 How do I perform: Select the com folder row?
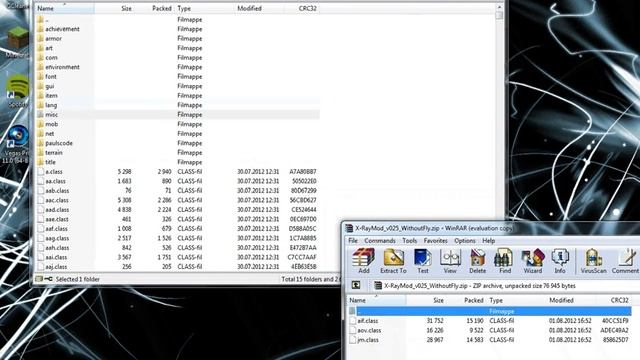(178, 58)
